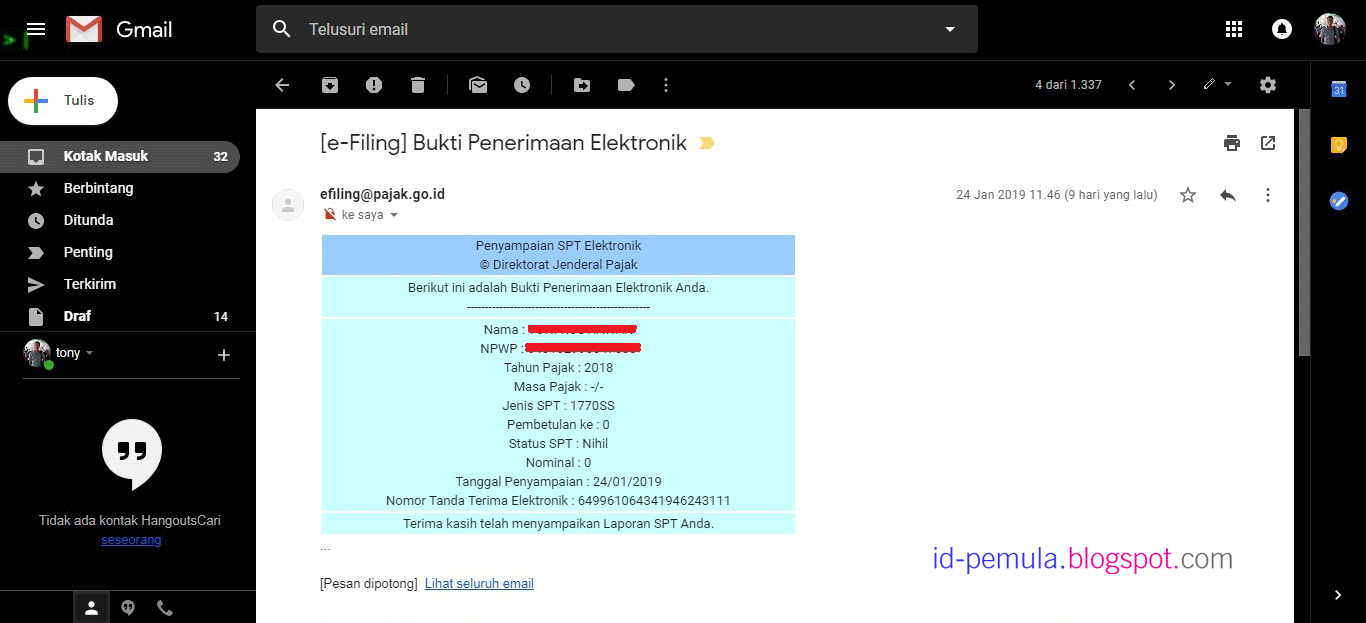
Task: Open settings gear icon
Action: (x=1268, y=85)
